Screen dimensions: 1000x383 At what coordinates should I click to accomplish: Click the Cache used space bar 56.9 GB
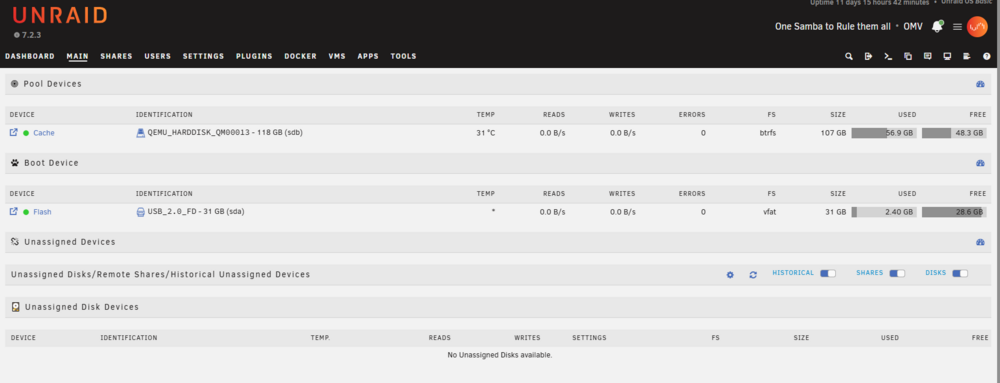(884, 133)
